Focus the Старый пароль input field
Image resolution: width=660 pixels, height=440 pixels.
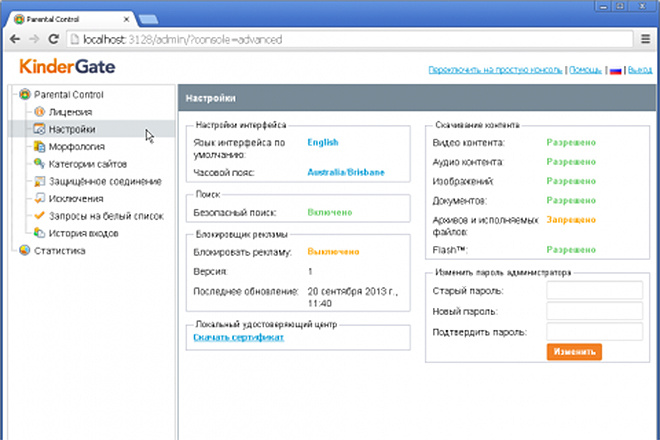tap(594, 290)
